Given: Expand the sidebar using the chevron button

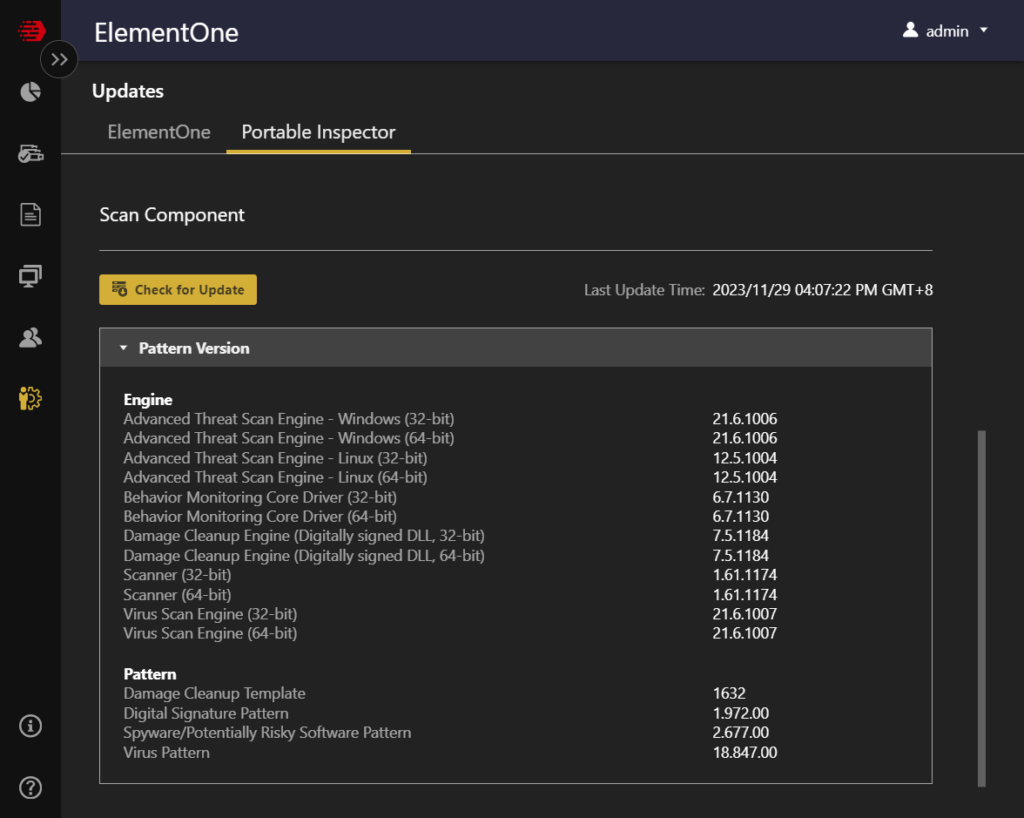Looking at the screenshot, I should pos(59,59).
